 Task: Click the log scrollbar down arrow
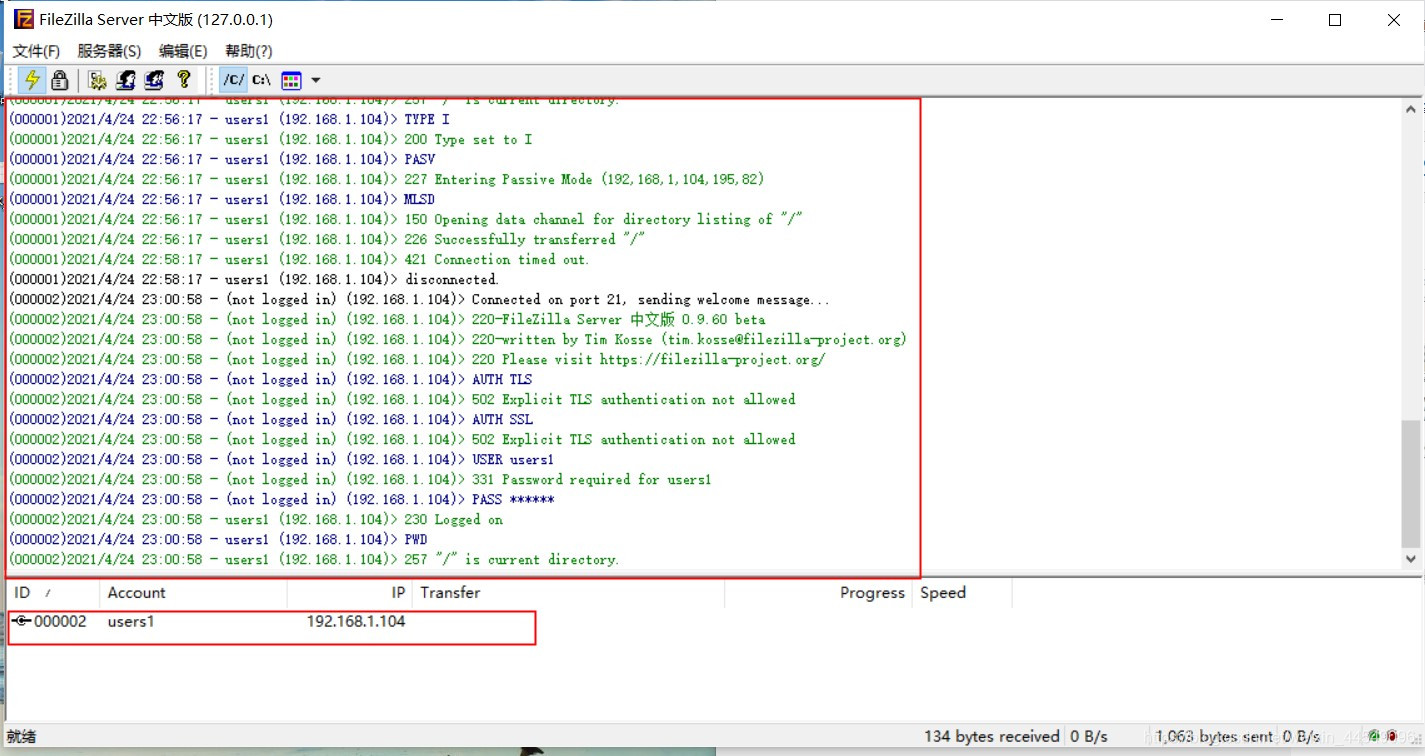pos(1411,560)
